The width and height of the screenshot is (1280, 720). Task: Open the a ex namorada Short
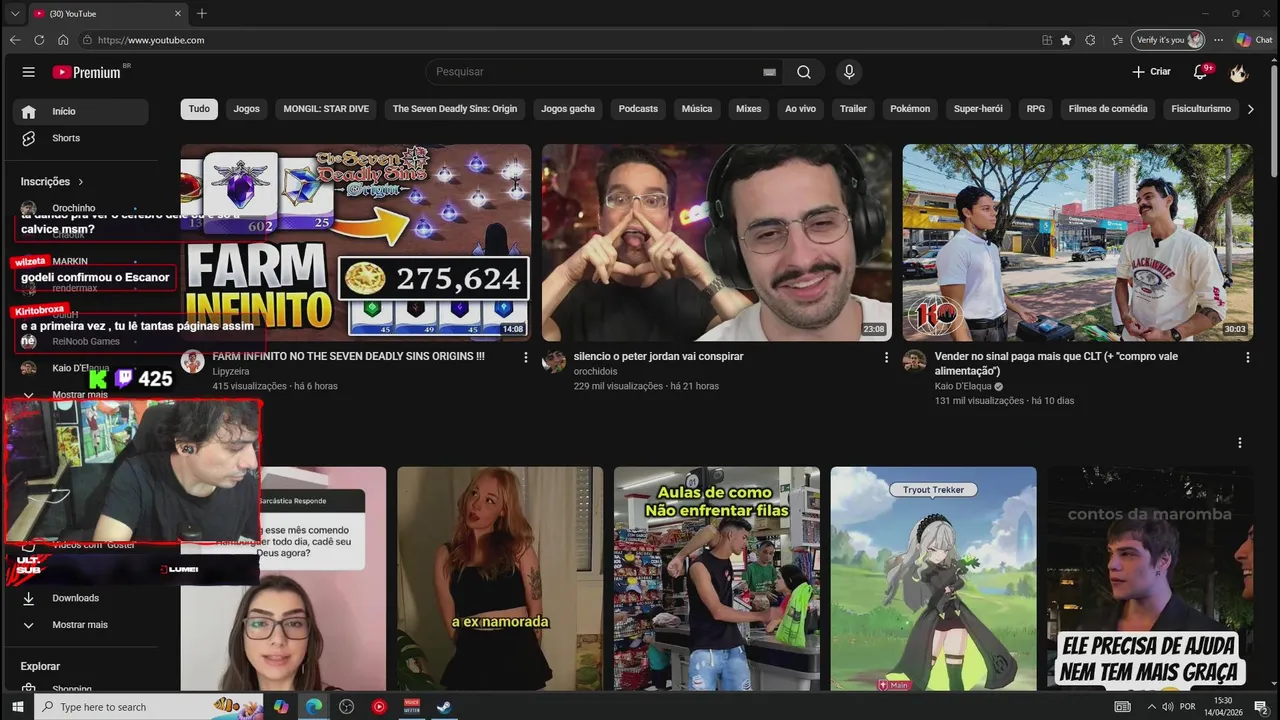[x=500, y=578]
